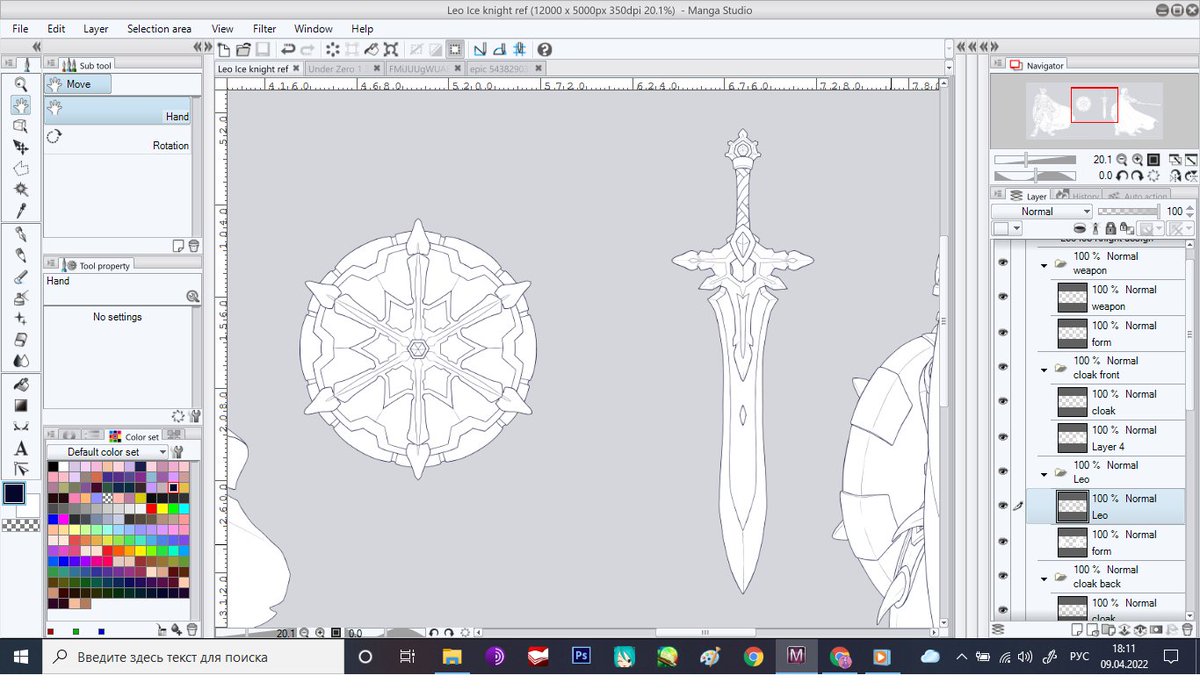Open the Normal blending mode dropdown
The width and height of the screenshot is (1200, 690).
pos(1042,211)
